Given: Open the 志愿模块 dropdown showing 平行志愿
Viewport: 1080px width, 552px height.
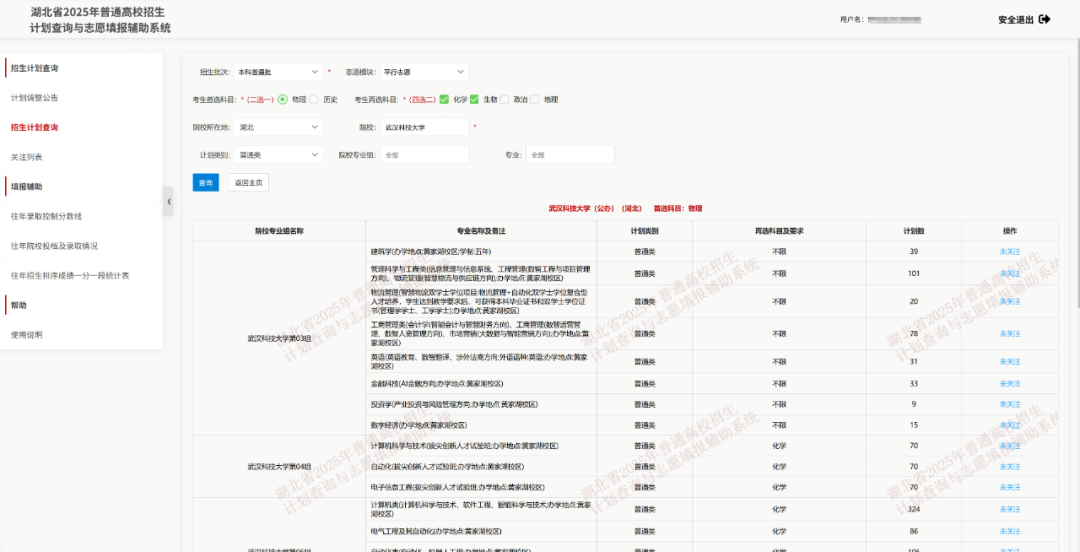Looking at the screenshot, I should point(424,72).
